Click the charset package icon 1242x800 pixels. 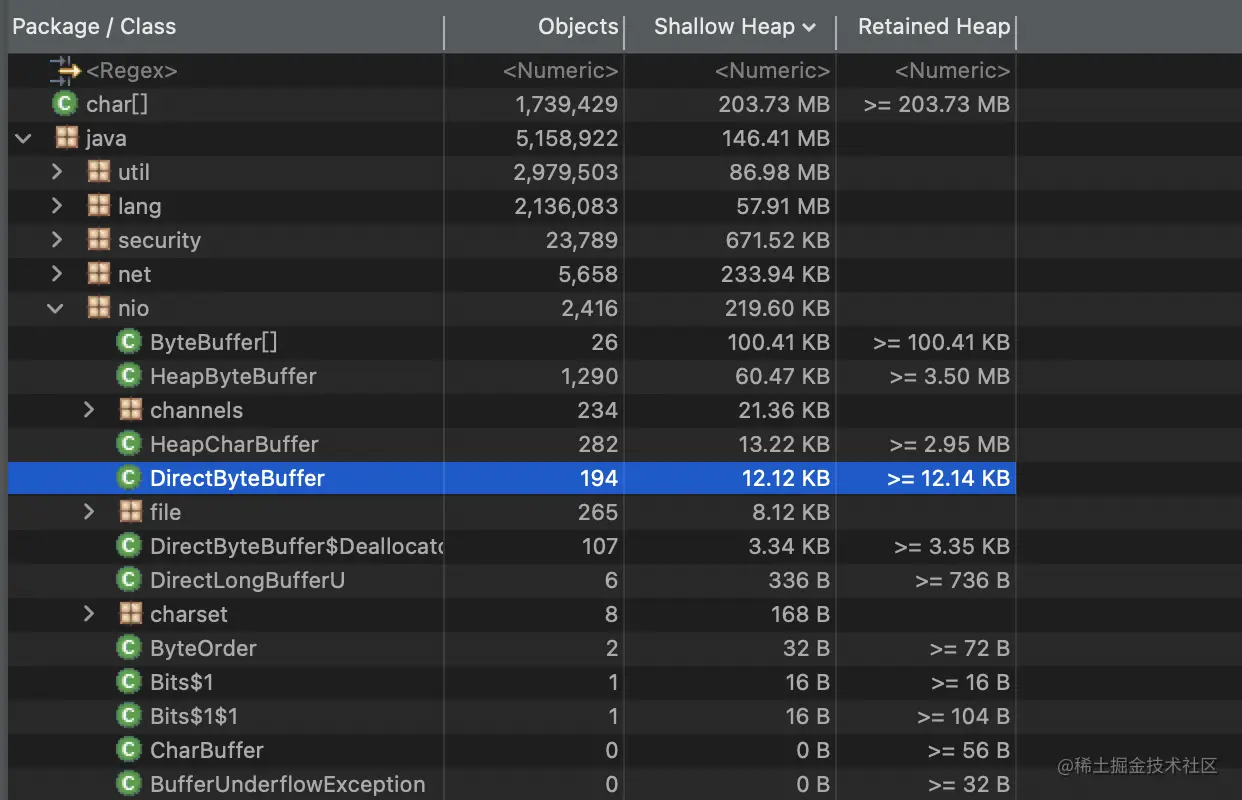[130, 614]
